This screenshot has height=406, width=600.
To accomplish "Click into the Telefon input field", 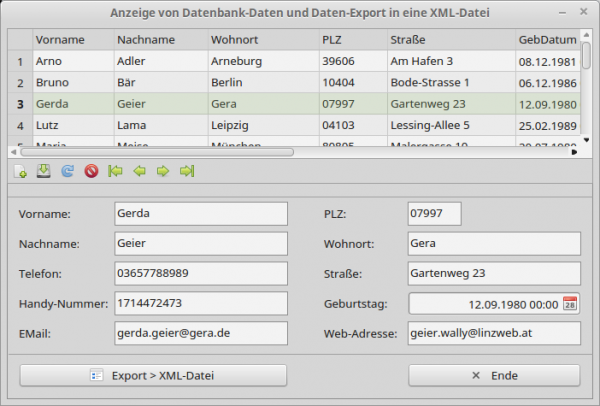I will [x=200, y=273].
